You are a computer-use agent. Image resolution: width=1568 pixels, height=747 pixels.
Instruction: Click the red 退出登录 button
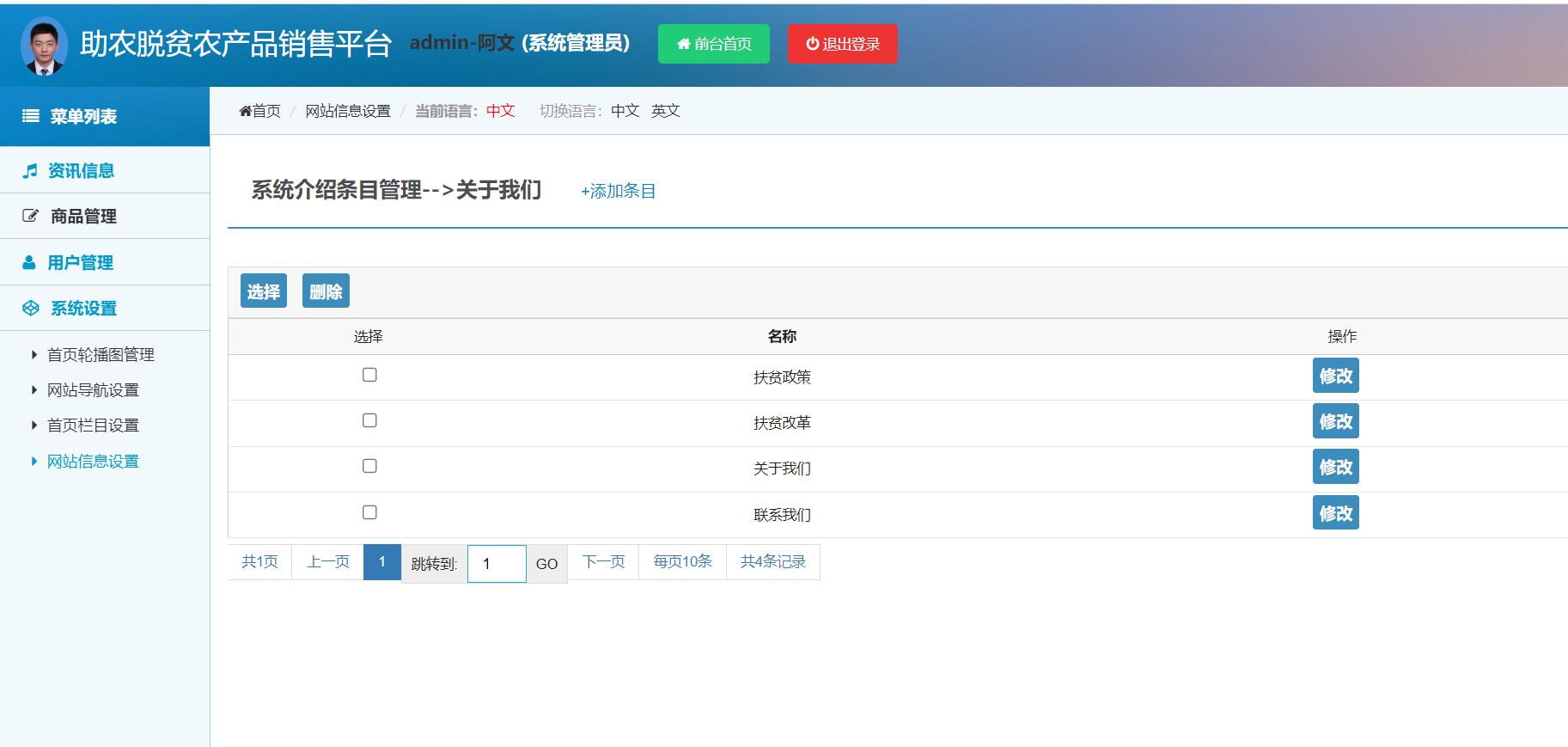(x=843, y=44)
